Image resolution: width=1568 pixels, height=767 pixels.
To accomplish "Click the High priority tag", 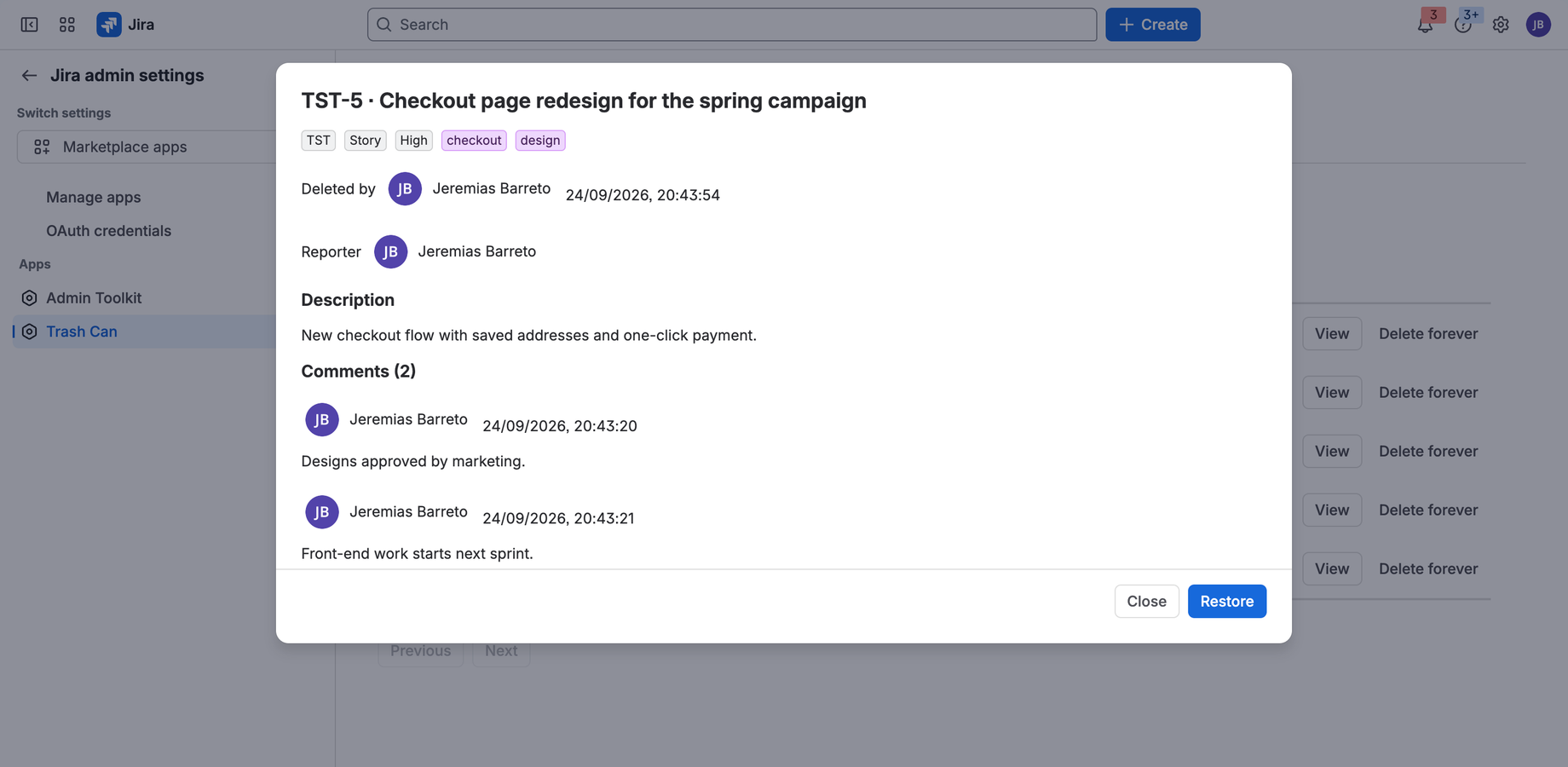I will [x=413, y=141].
